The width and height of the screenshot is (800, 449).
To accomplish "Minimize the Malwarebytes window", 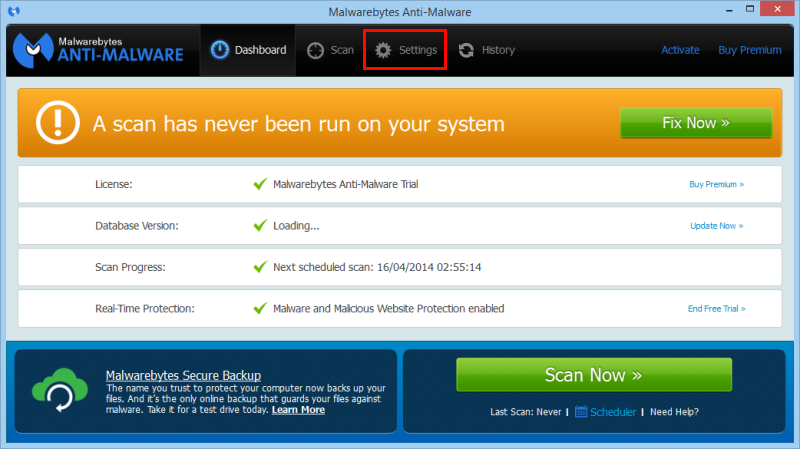I will pyautogui.click(x=729, y=9).
